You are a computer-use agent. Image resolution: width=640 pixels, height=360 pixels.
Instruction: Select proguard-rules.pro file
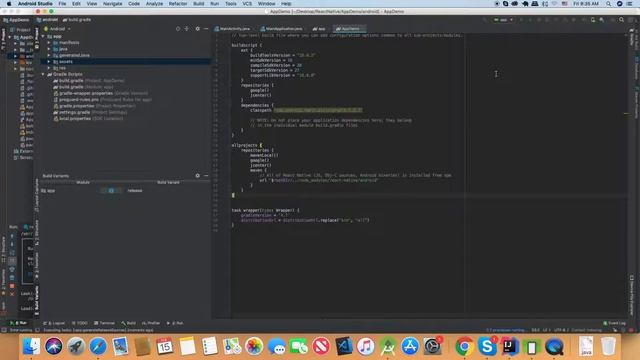pos(102,100)
